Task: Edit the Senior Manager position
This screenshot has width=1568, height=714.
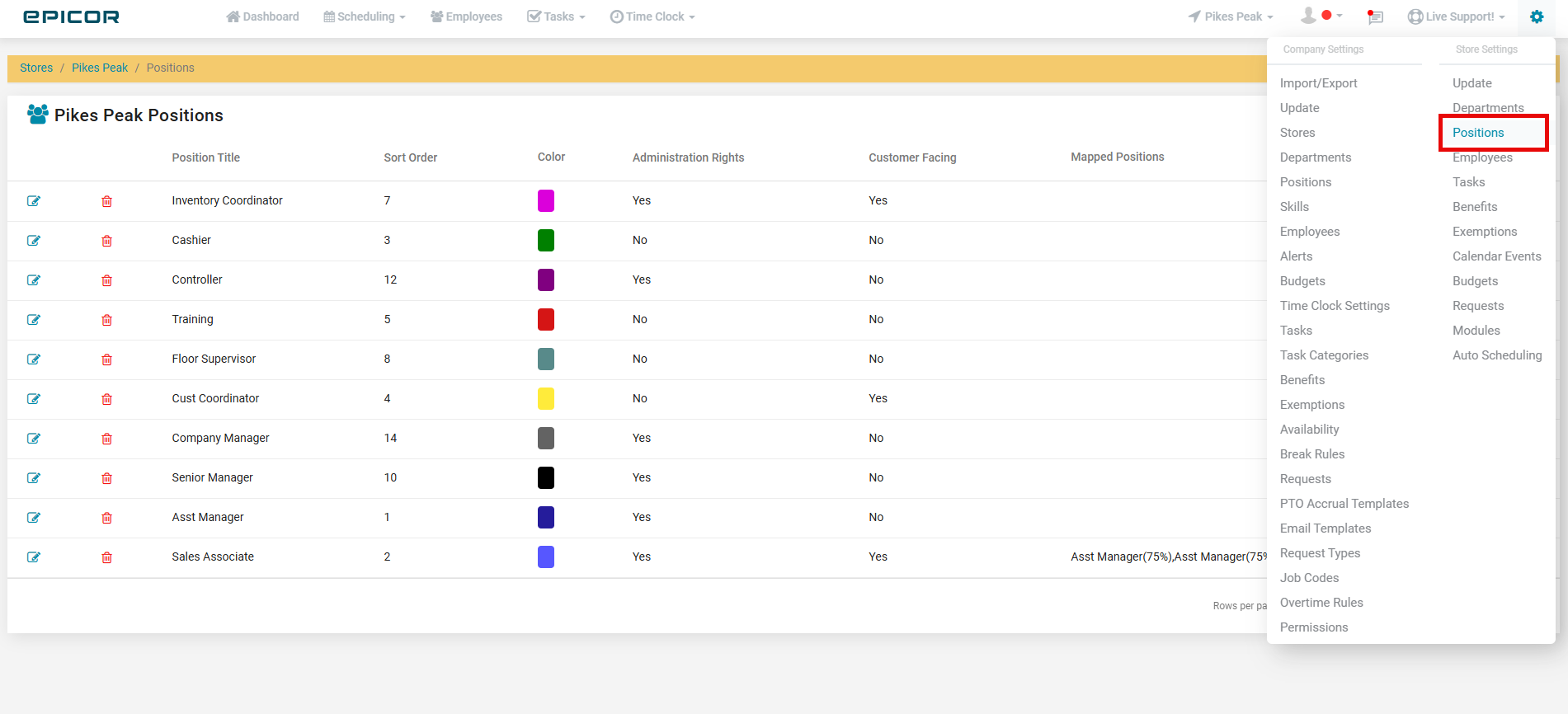Action: point(34,478)
